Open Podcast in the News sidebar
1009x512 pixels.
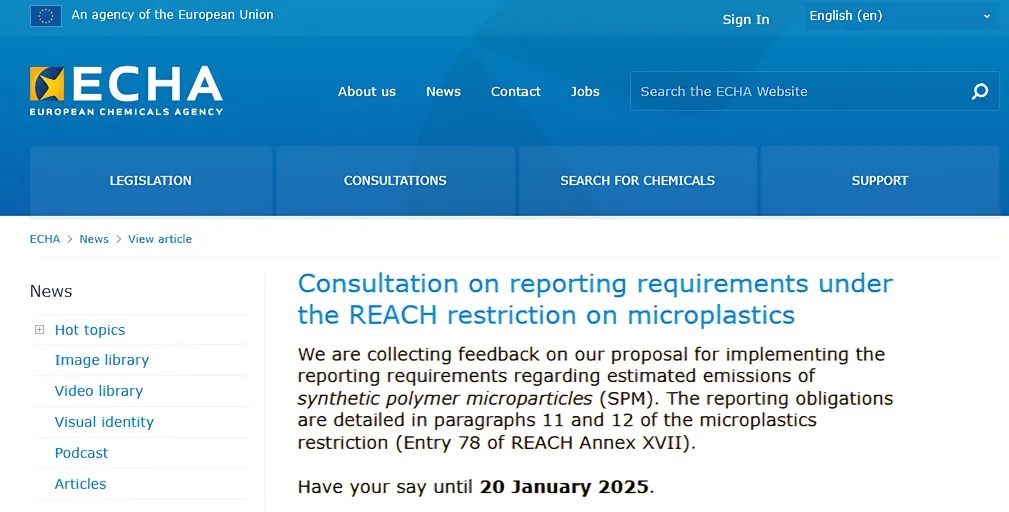[x=81, y=453]
